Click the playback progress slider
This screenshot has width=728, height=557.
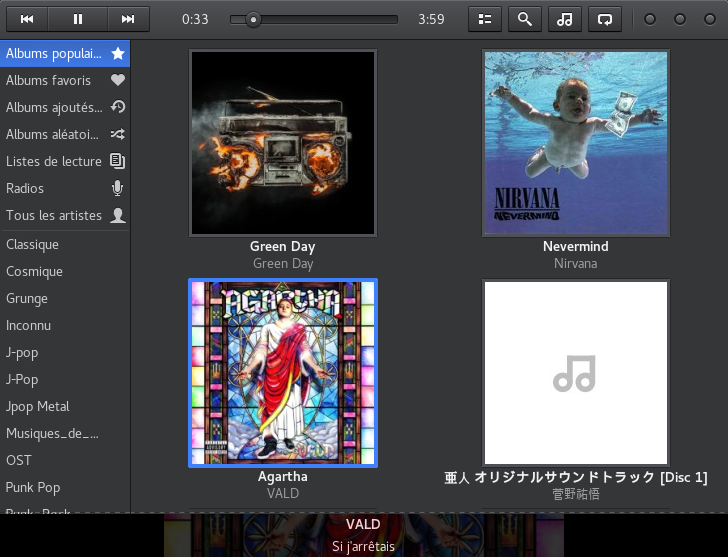pos(313,19)
